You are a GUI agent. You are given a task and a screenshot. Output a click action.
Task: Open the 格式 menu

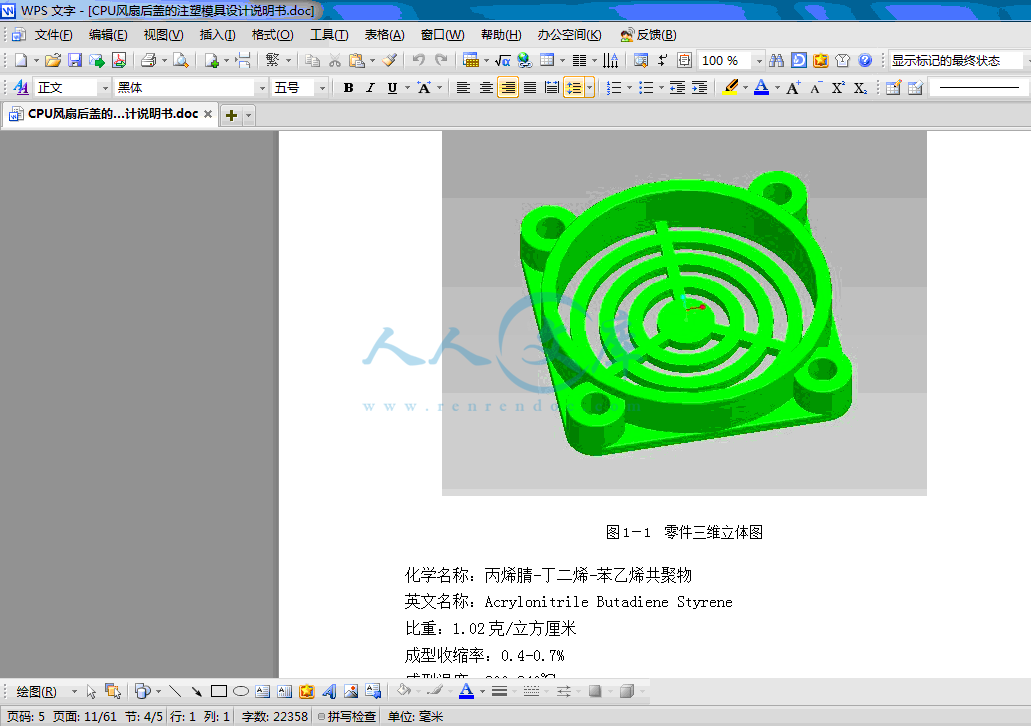pos(272,35)
